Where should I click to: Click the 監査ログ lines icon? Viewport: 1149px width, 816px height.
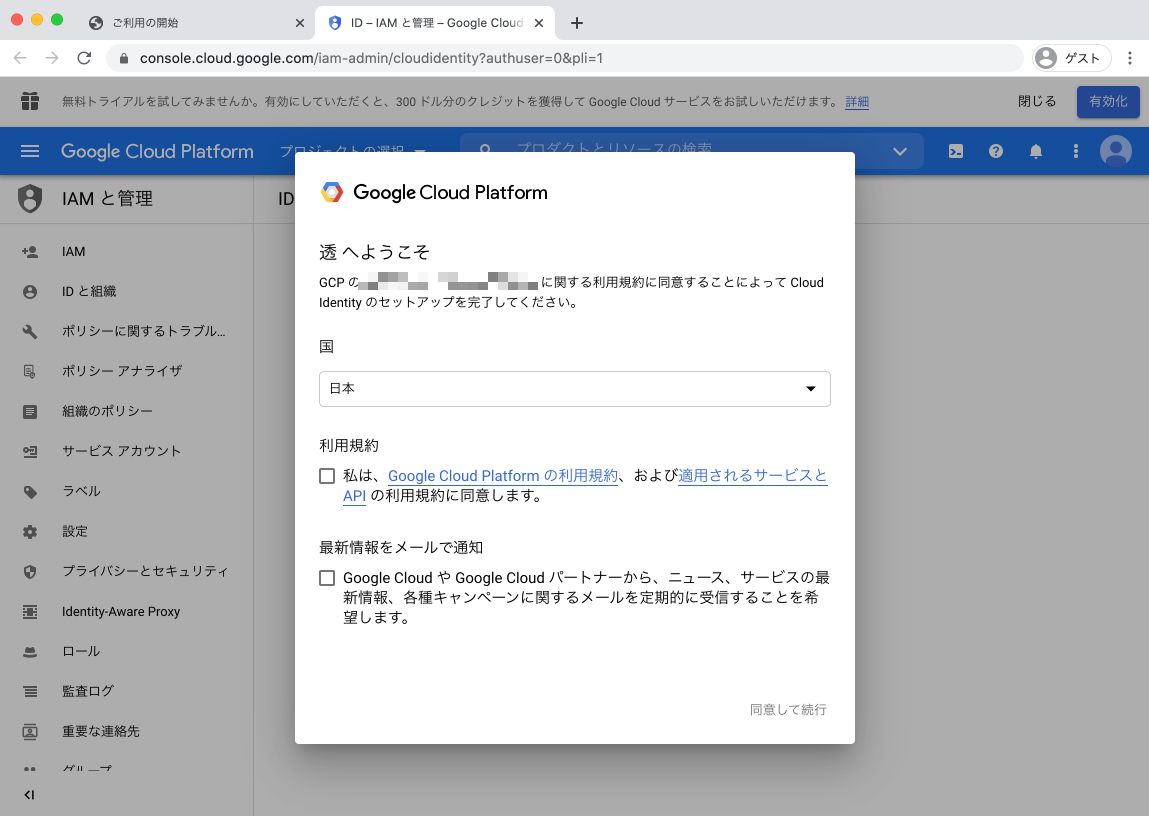[x=30, y=691]
